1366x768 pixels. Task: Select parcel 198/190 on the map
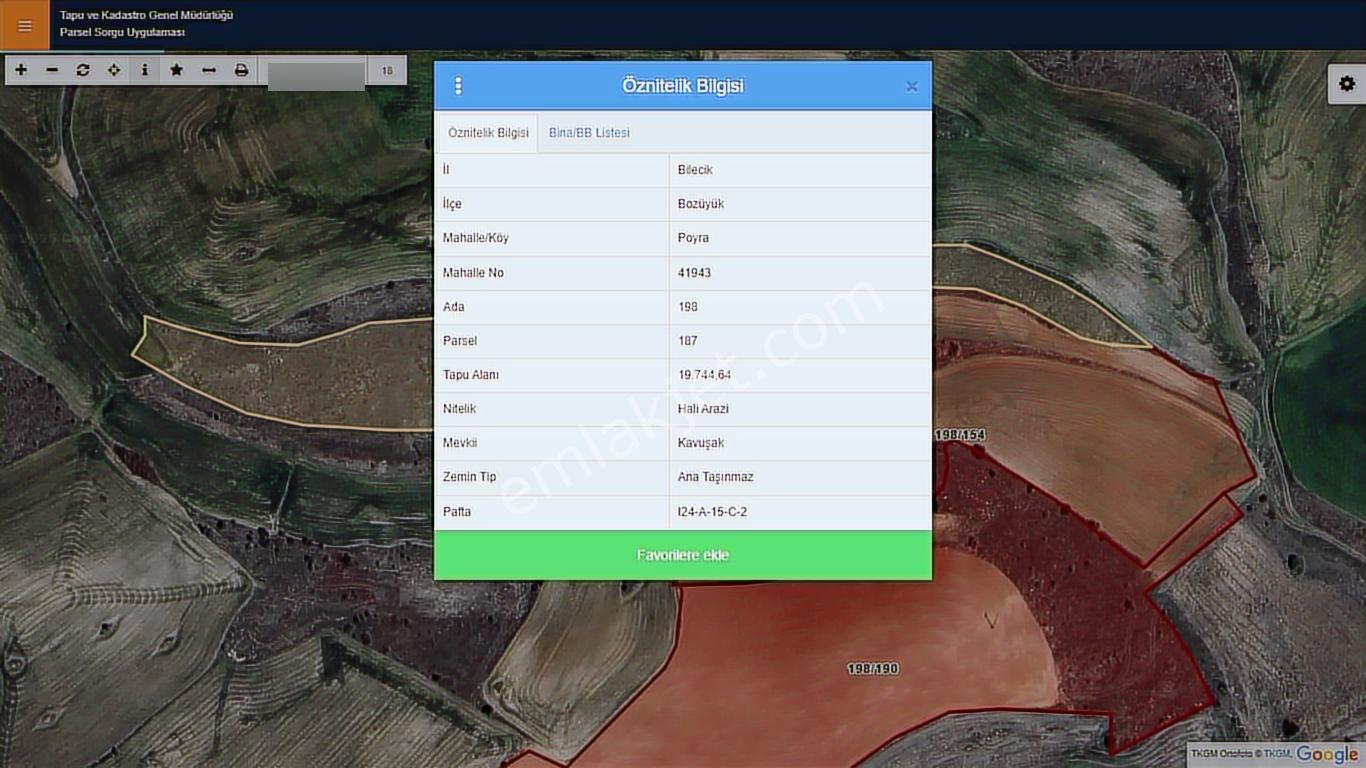click(x=873, y=668)
